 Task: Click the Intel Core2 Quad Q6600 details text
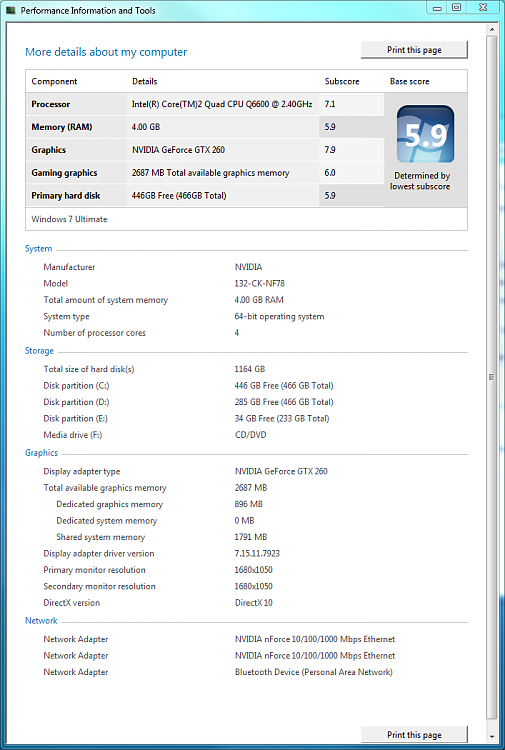[x=222, y=104]
